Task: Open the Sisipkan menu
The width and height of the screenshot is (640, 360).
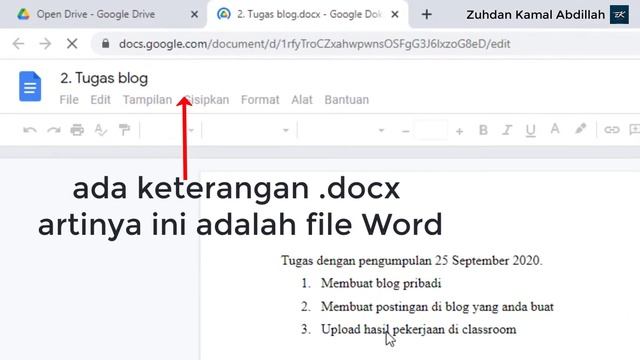Action: point(207,100)
